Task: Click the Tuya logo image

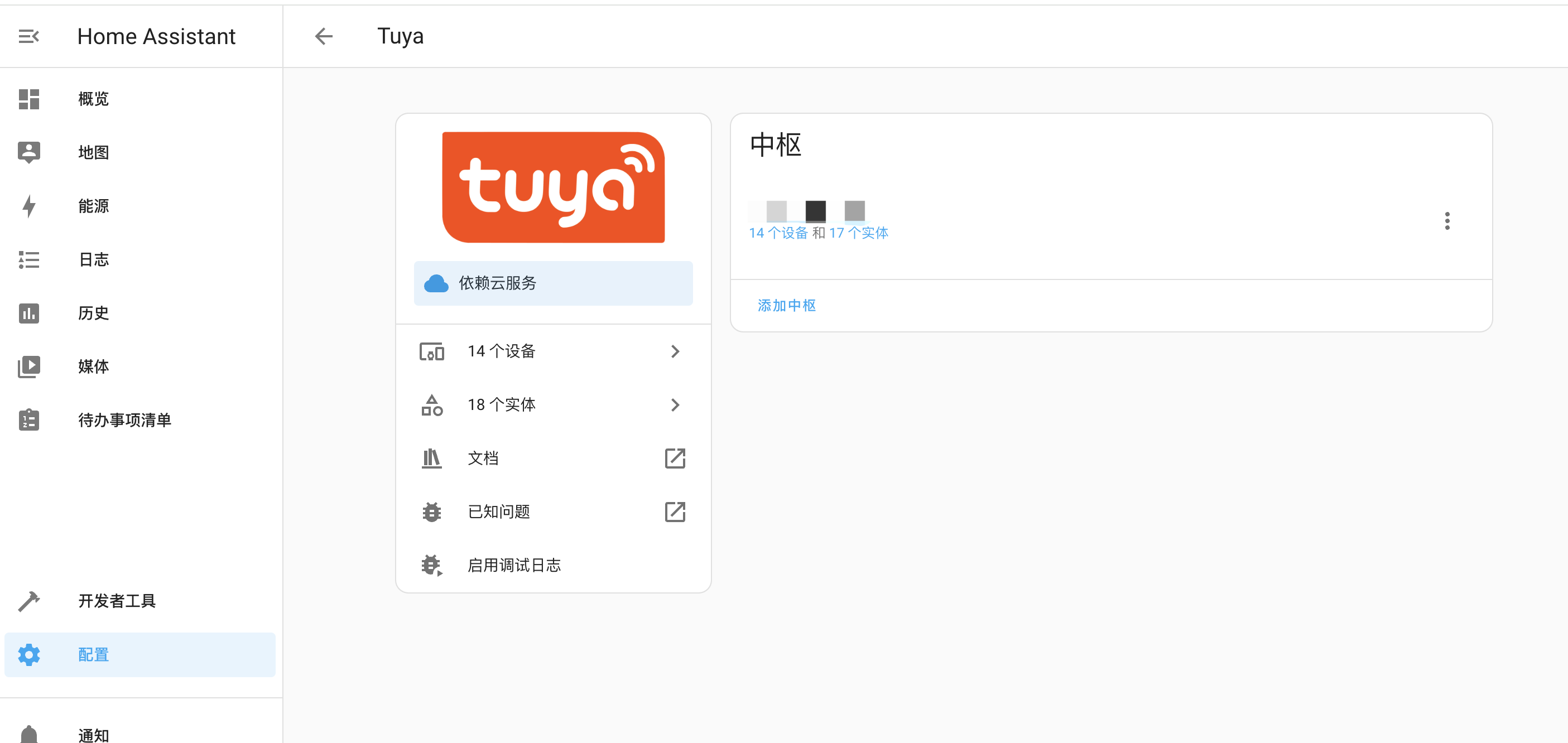Action: click(x=554, y=187)
